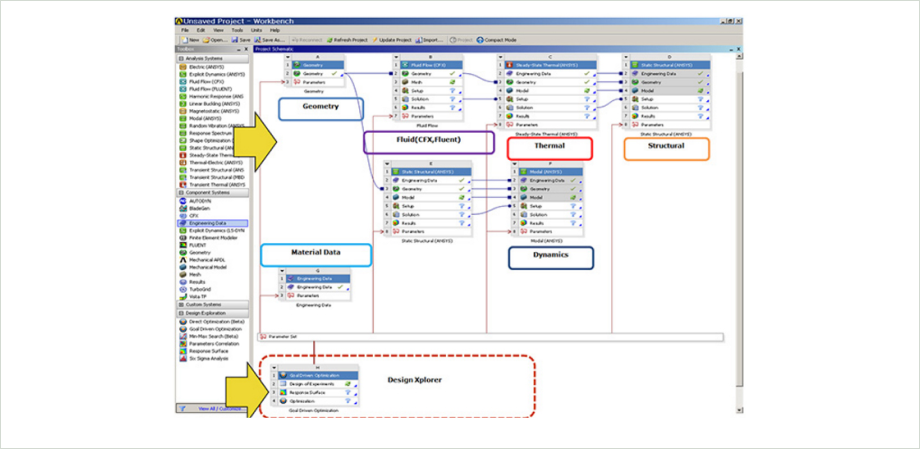Select Thermal-Electric (ANSYS) in the toolbox

(212, 163)
